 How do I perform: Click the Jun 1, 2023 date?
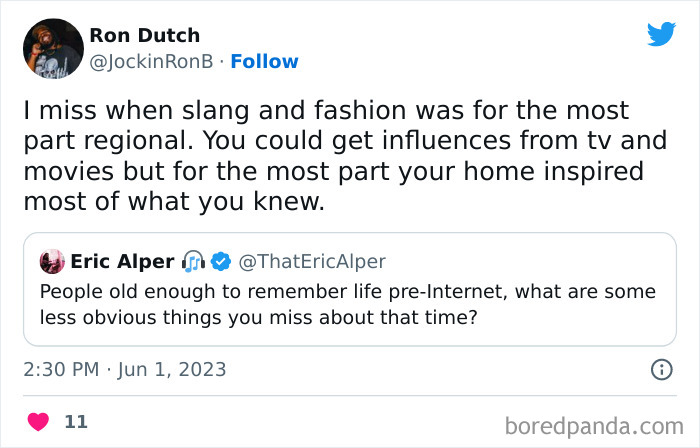[173, 370]
